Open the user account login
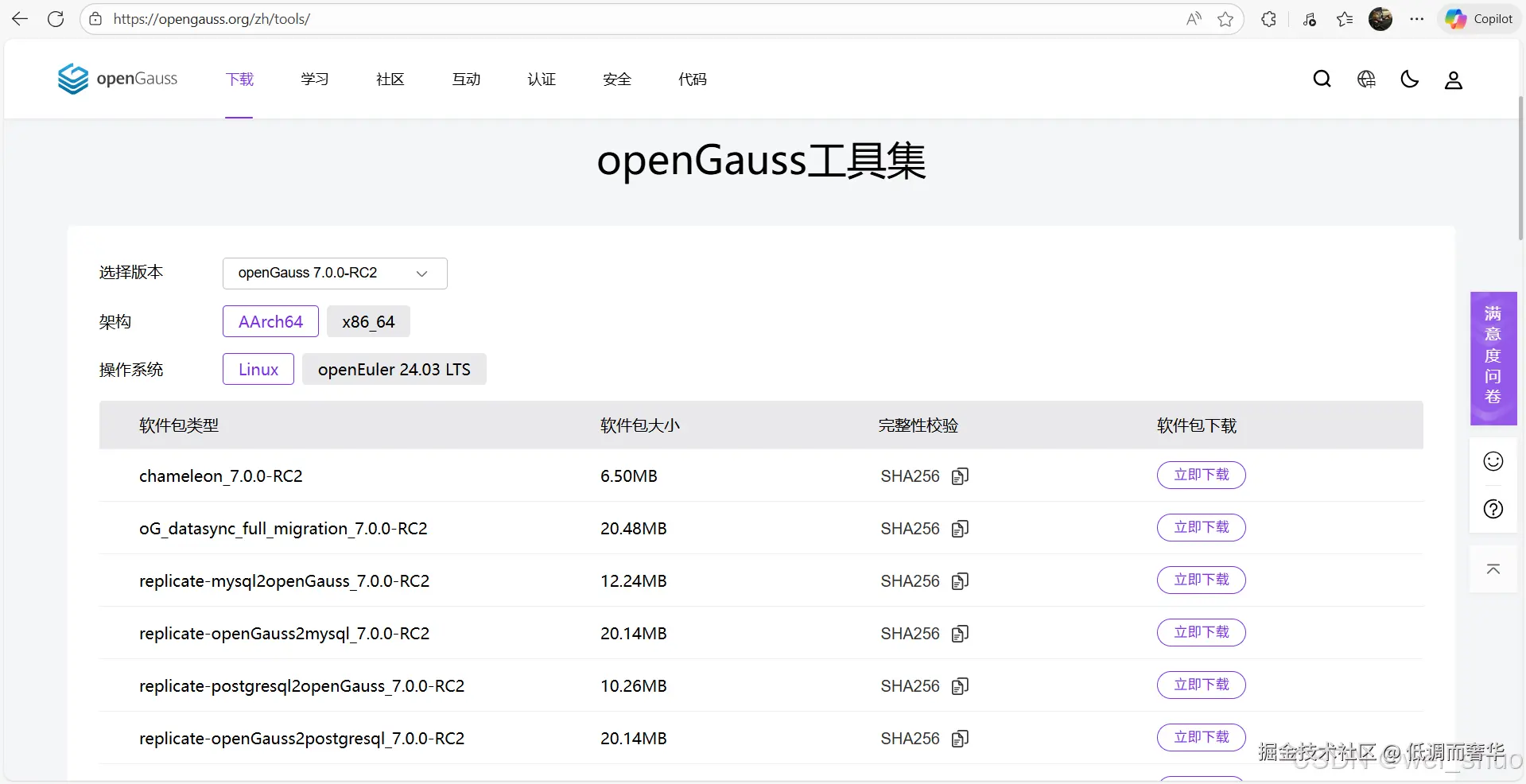The image size is (1526, 784). pos(1454,80)
